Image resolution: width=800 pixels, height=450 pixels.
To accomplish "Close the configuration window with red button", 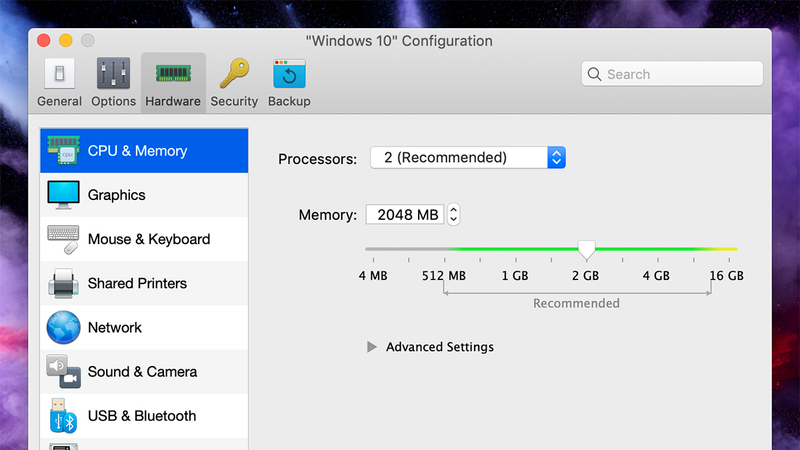I will (x=44, y=40).
